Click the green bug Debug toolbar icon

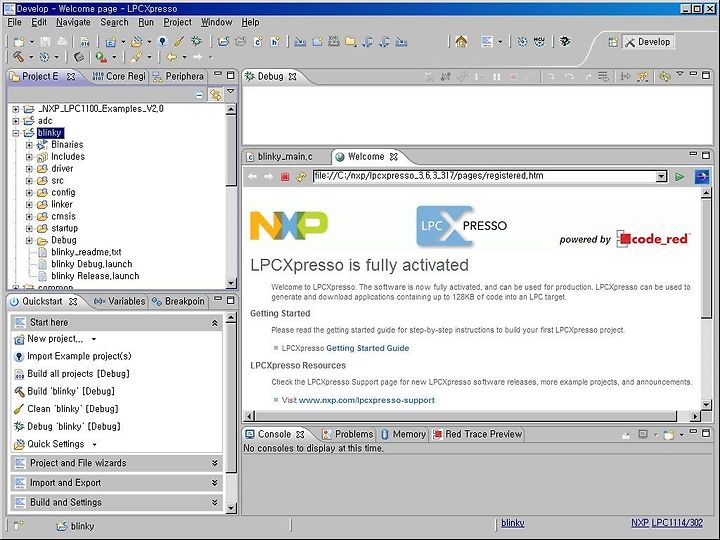pos(197,41)
